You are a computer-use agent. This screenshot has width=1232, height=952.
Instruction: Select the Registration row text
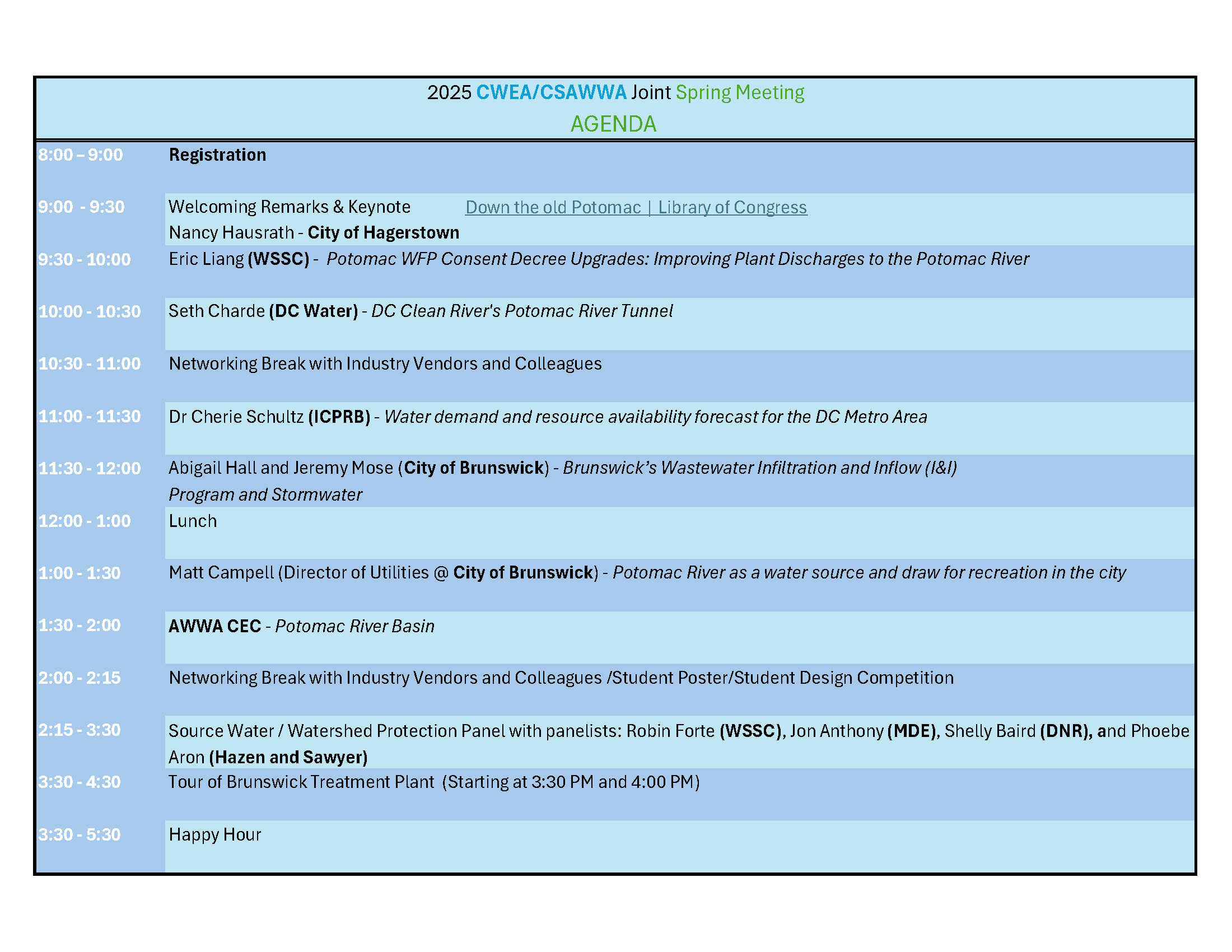(217, 155)
